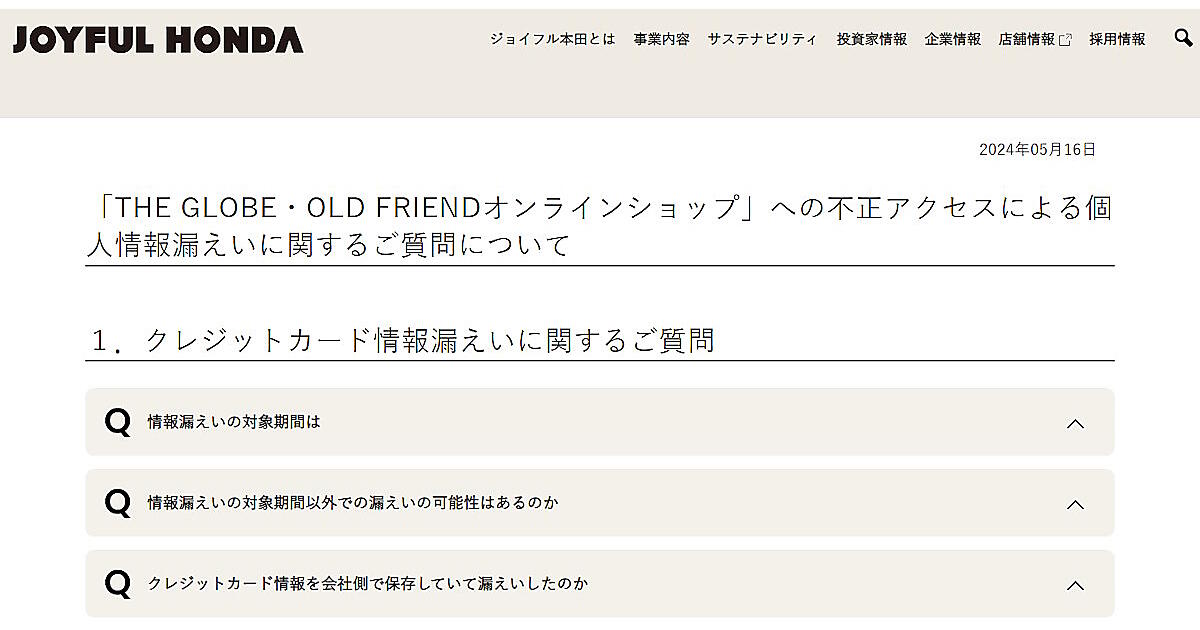
Task: Click question クレジットカード情報を会社側で保存していて漏えいしたのか
Action: (x=368, y=584)
